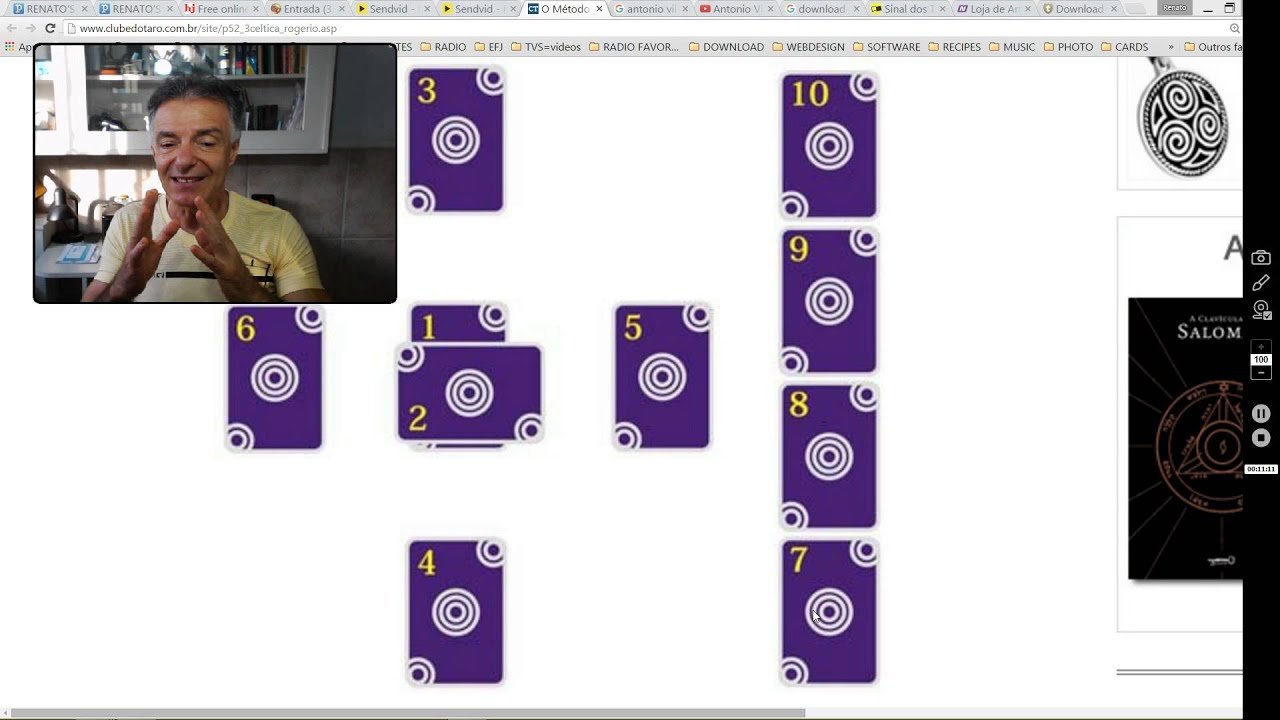Open the DOWNLOAD bookmarks folder
The image size is (1280, 720).
(x=726, y=47)
